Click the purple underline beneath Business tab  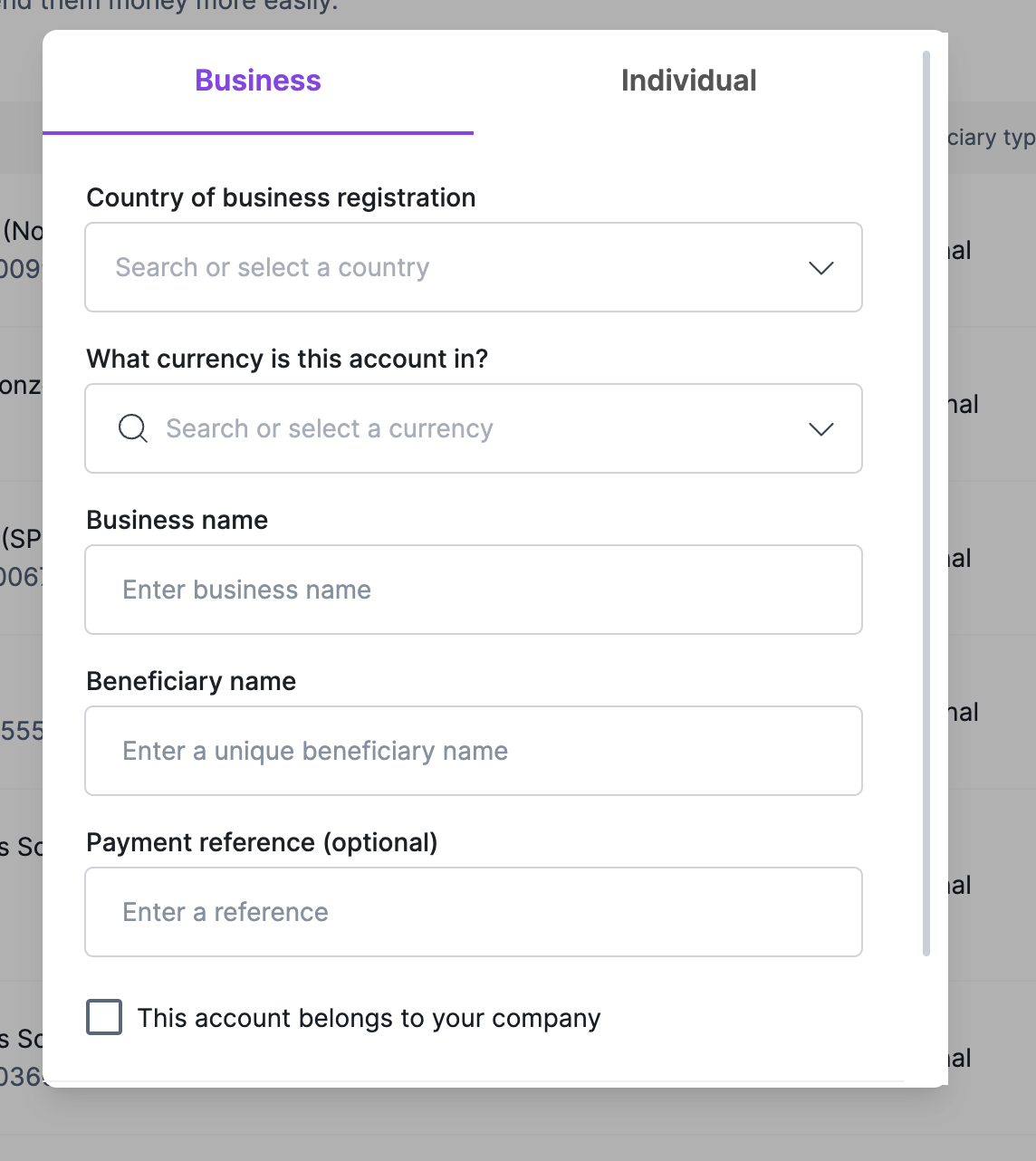(x=258, y=133)
